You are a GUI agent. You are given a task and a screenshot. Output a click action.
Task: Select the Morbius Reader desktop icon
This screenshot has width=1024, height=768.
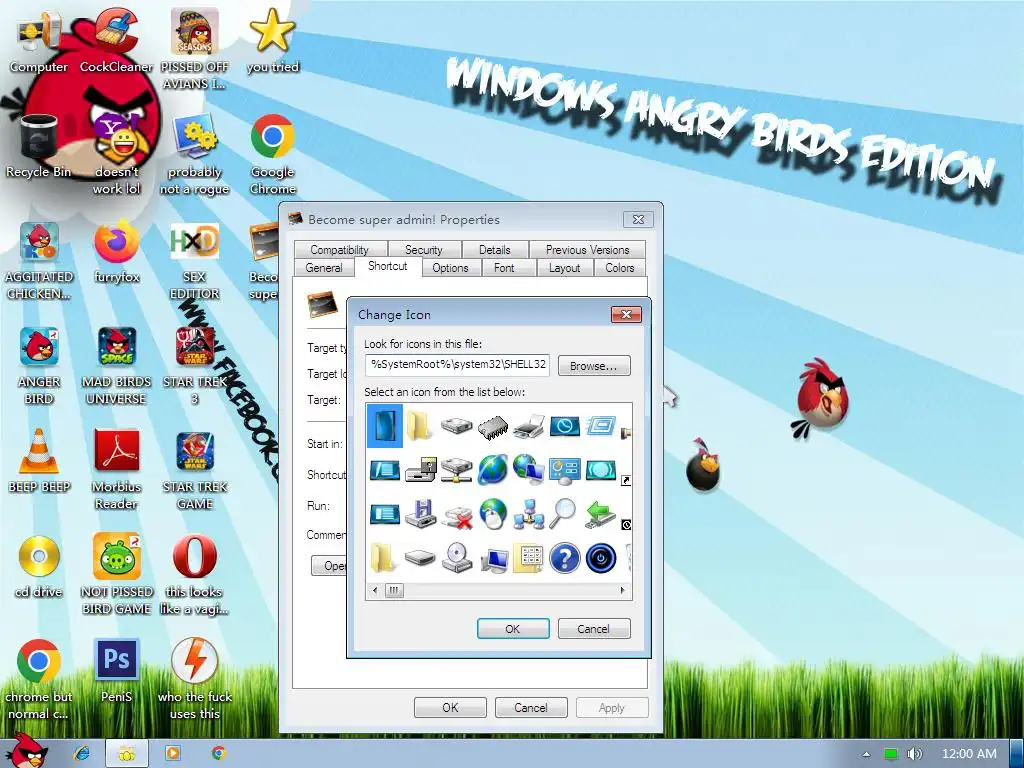coord(116,468)
